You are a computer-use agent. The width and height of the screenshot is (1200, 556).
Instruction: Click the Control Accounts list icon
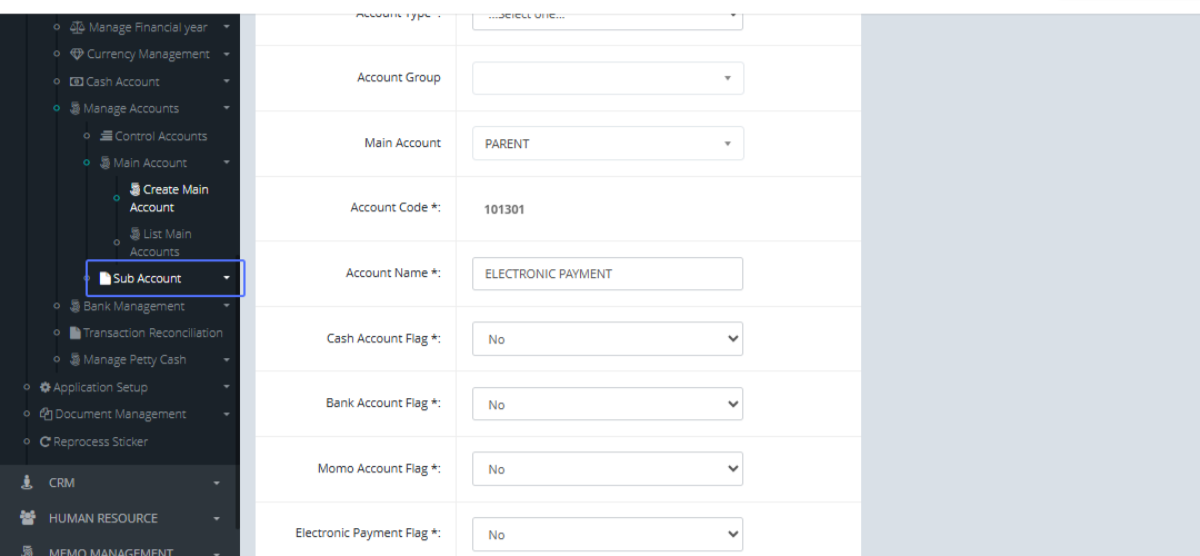[x=106, y=136]
